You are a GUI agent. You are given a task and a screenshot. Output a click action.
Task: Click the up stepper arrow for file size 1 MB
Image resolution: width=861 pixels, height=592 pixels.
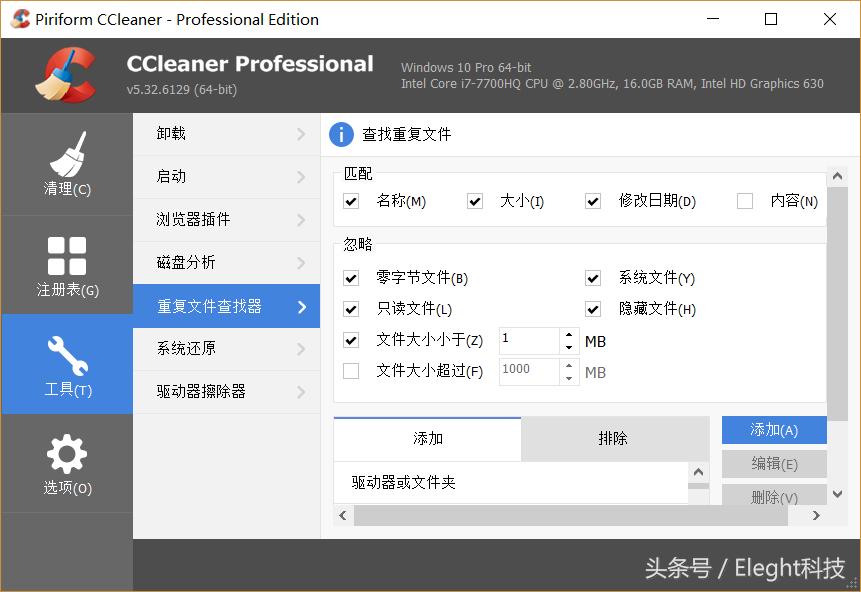(568, 335)
